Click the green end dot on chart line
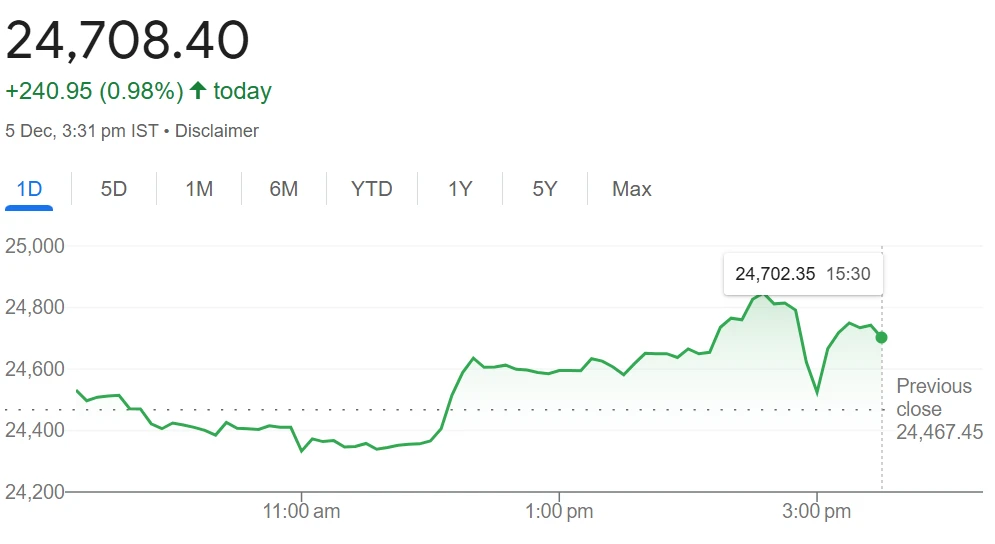The width and height of the screenshot is (995, 544). pos(881,337)
